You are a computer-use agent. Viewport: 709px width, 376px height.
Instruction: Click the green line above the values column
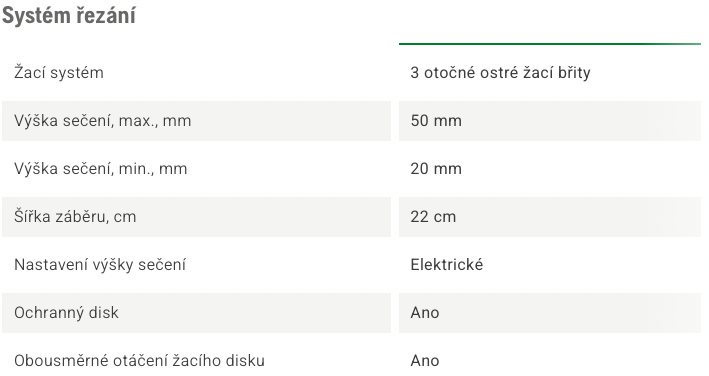coord(550,44)
